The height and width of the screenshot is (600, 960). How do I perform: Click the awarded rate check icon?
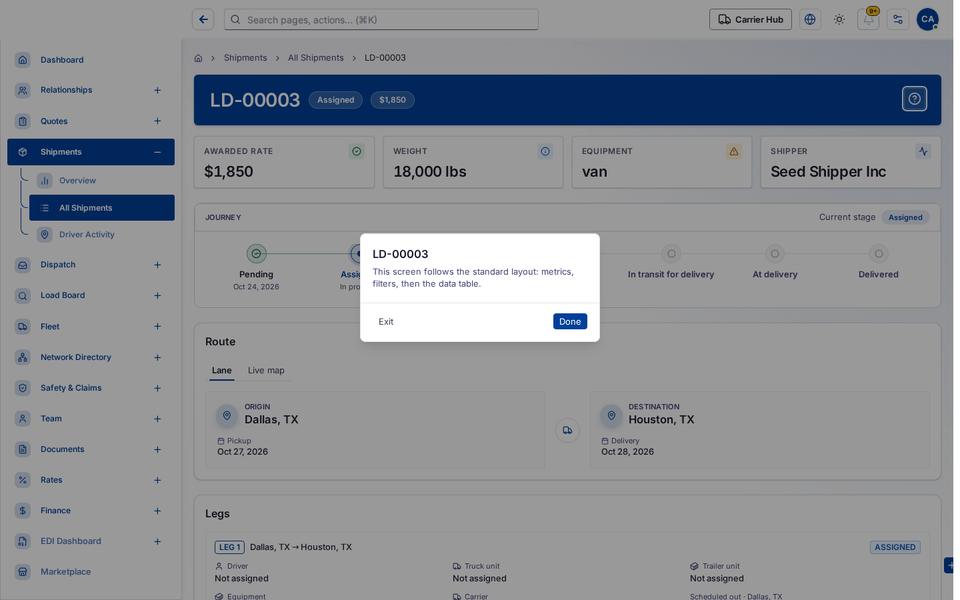coord(356,151)
